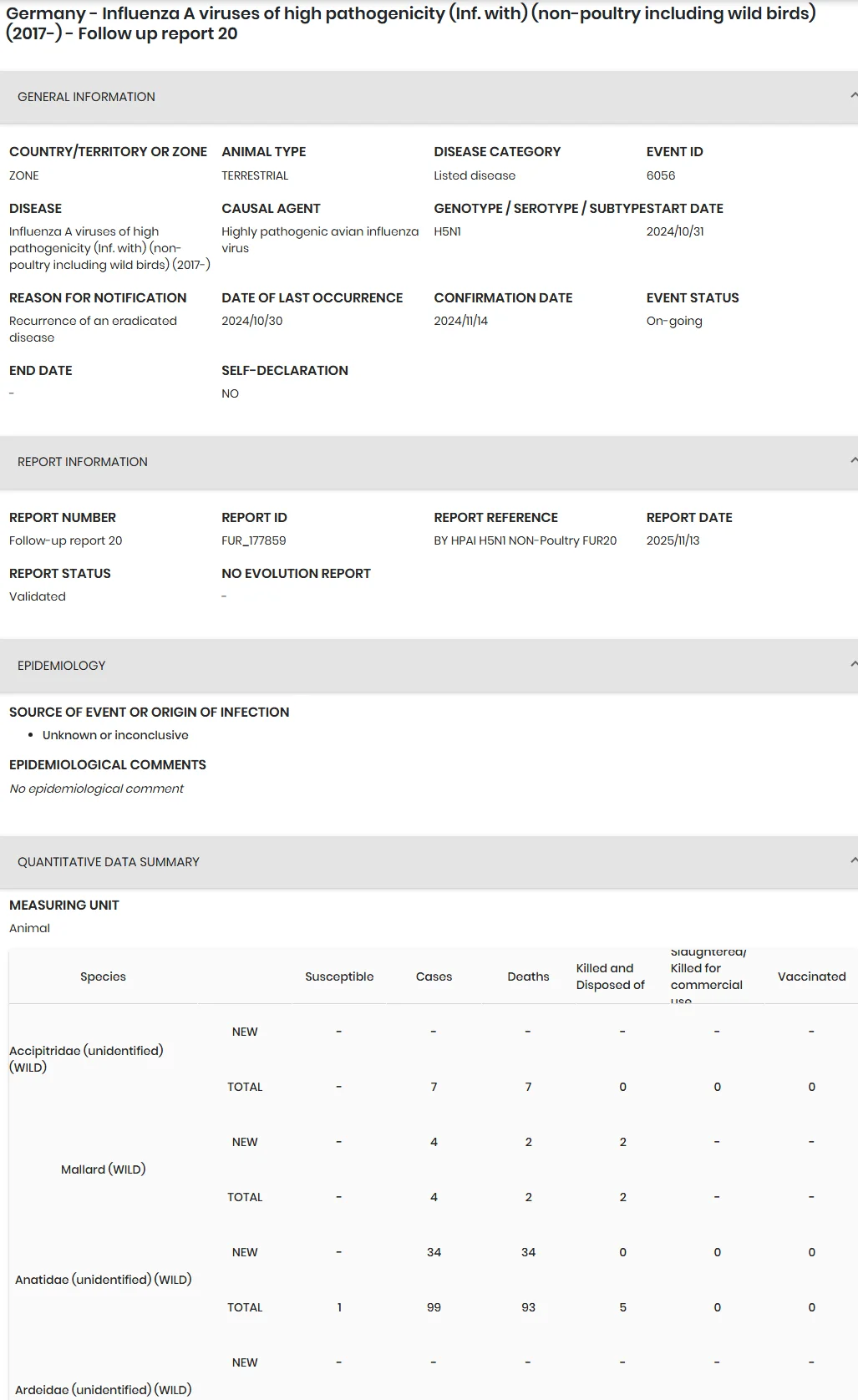
Task: Collapse the Quantitative Data Summary chevron
Action: point(853,861)
